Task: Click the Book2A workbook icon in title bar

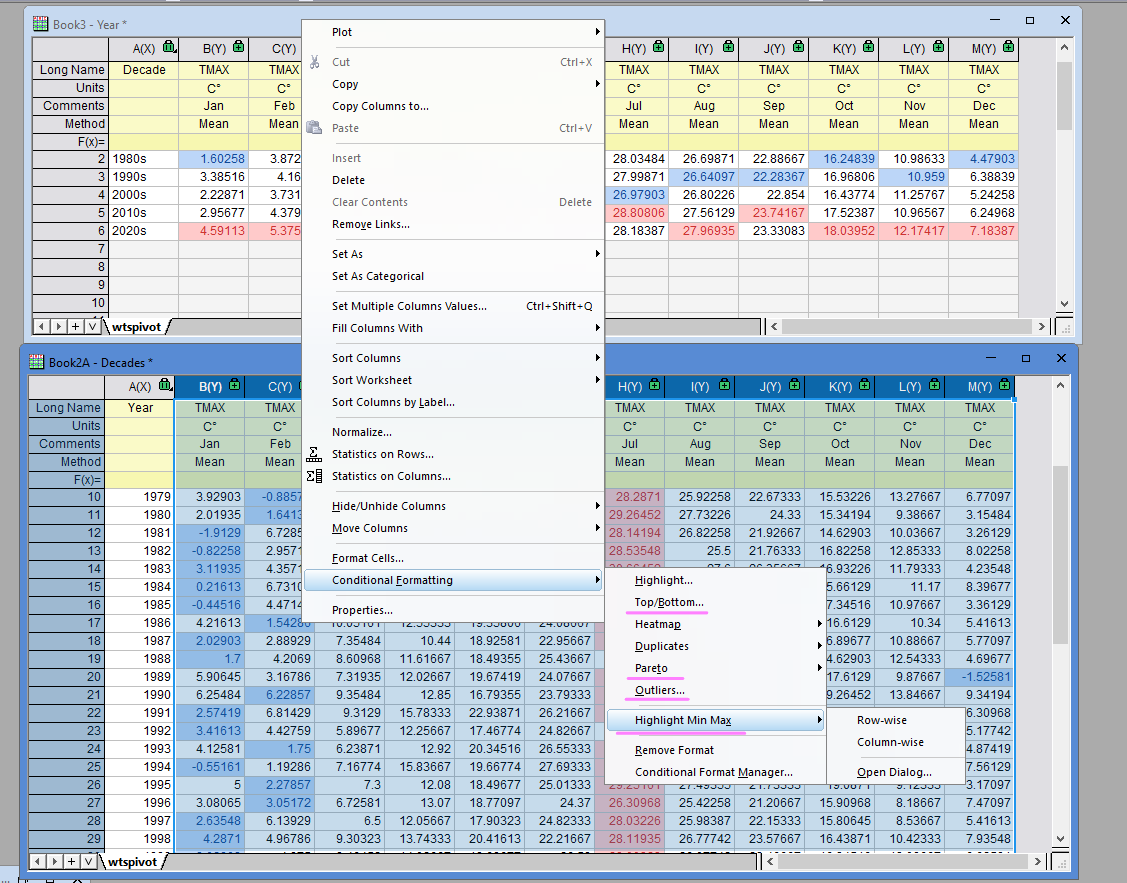Action: (x=37, y=362)
